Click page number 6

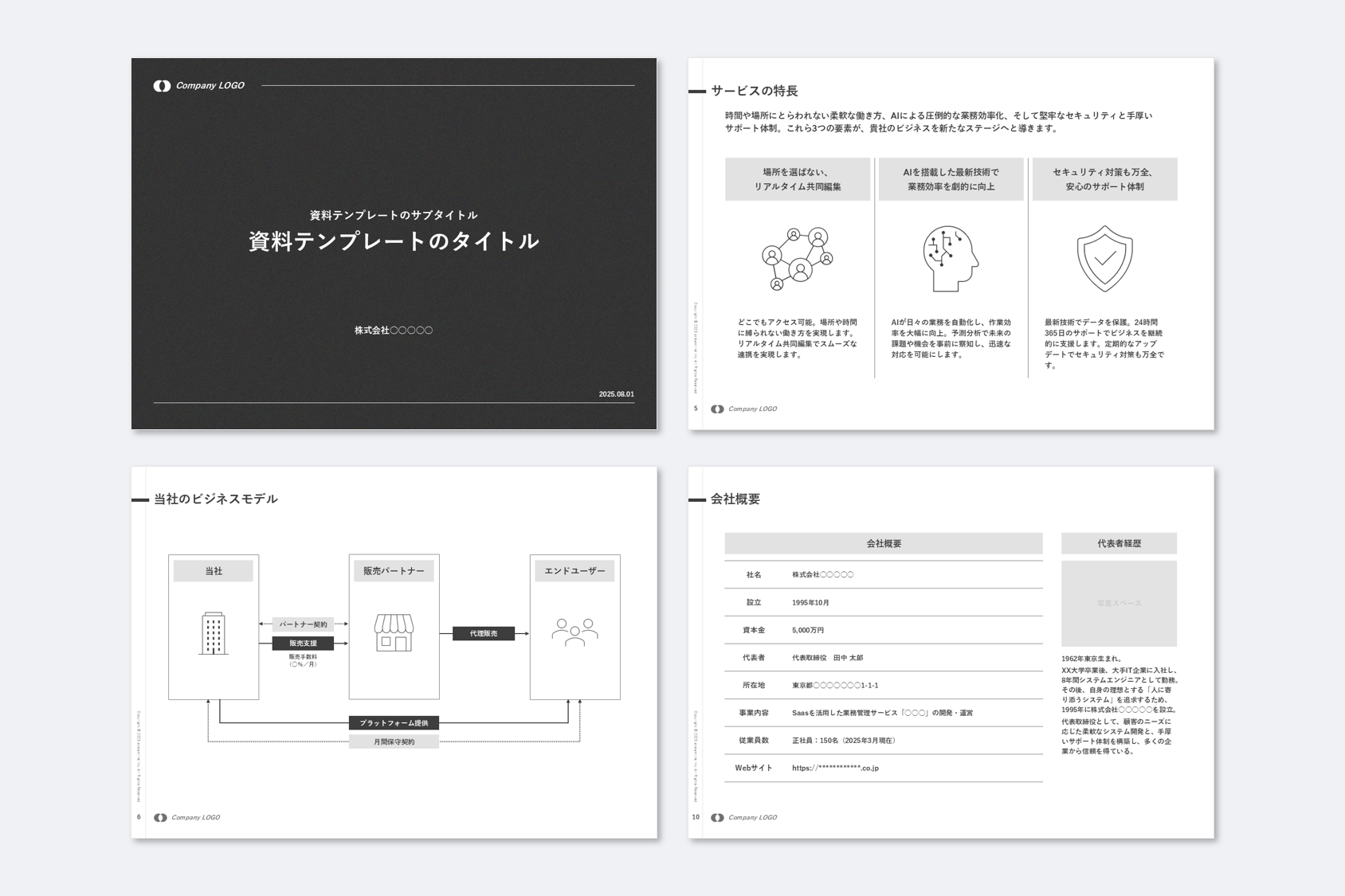pos(139,818)
